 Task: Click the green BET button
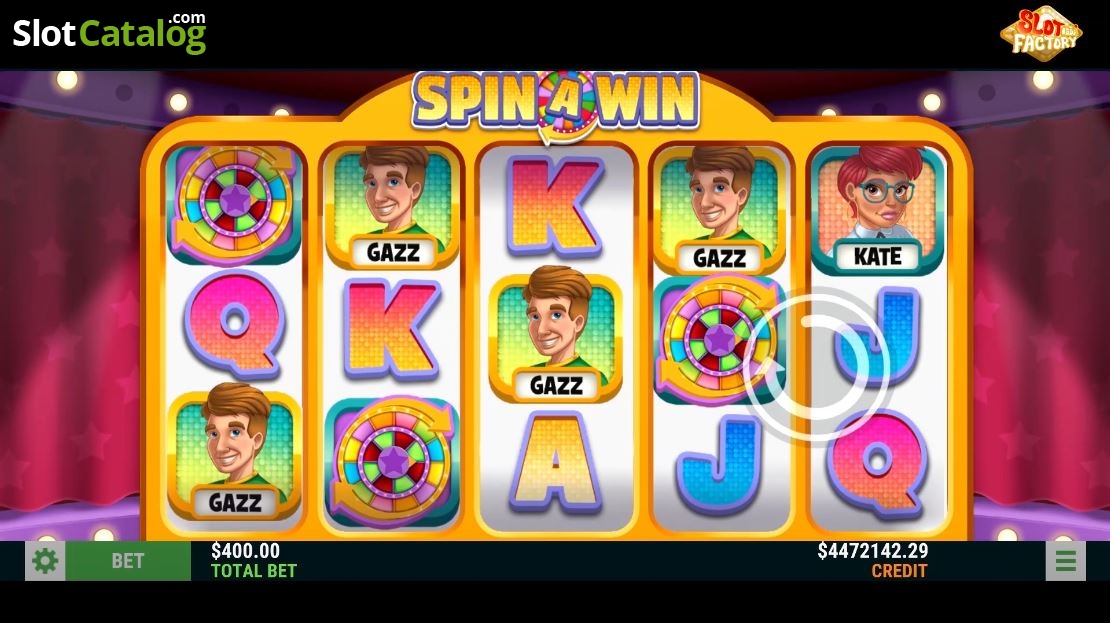click(x=128, y=561)
